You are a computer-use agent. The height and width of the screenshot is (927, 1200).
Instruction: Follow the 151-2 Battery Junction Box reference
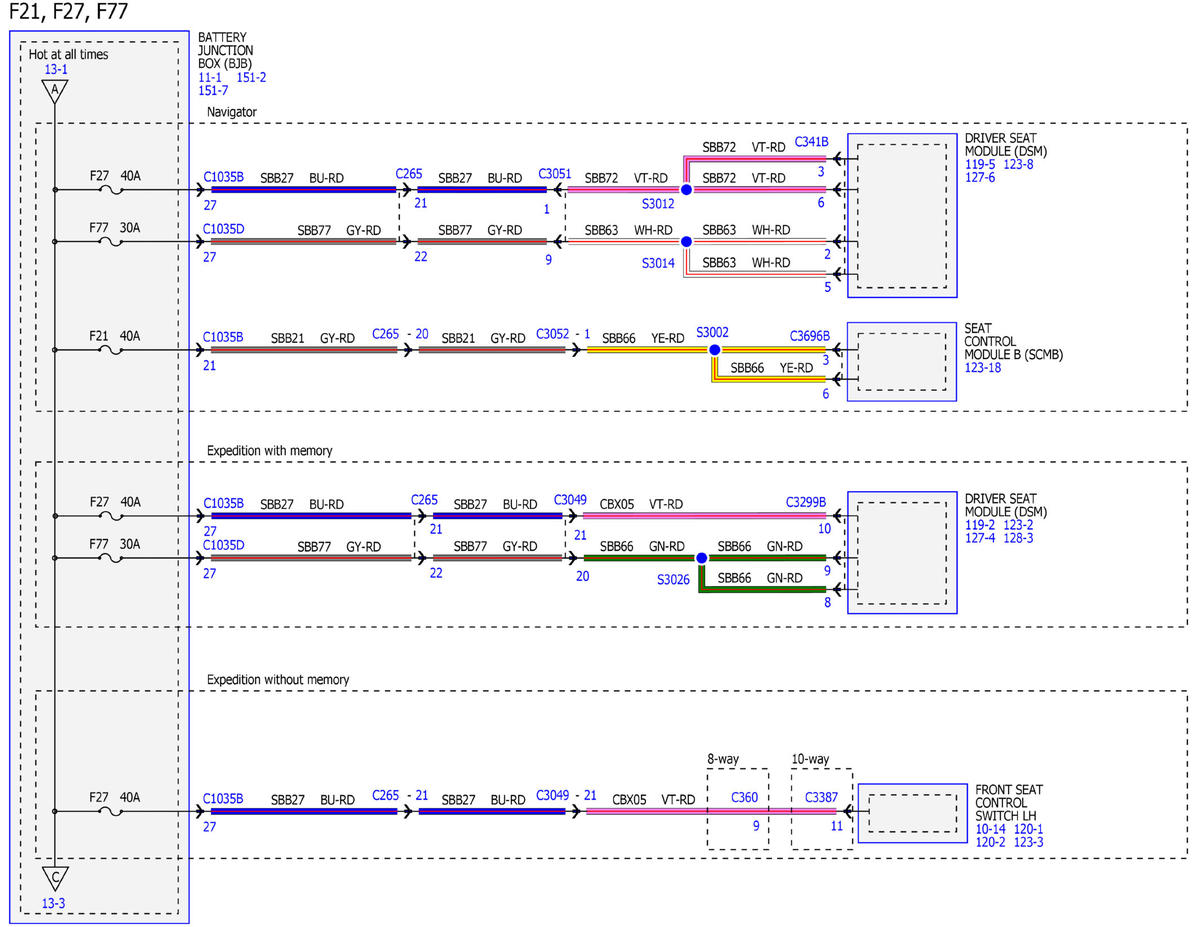click(251, 77)
